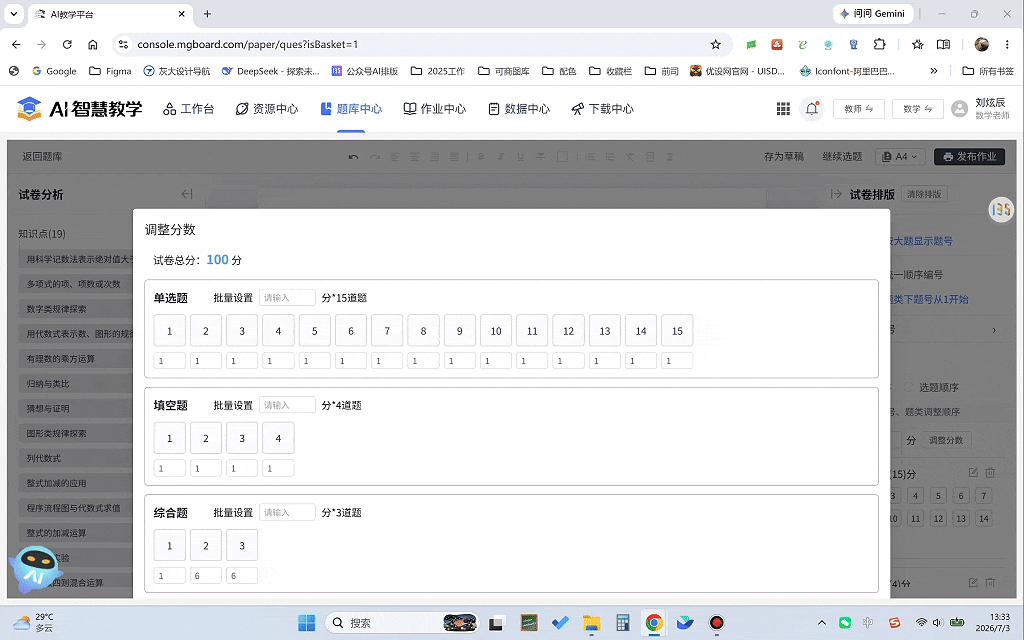Go to 下载中心 nav item
The width and height of the screenshot is (1024, 640).
coord(603,109)
